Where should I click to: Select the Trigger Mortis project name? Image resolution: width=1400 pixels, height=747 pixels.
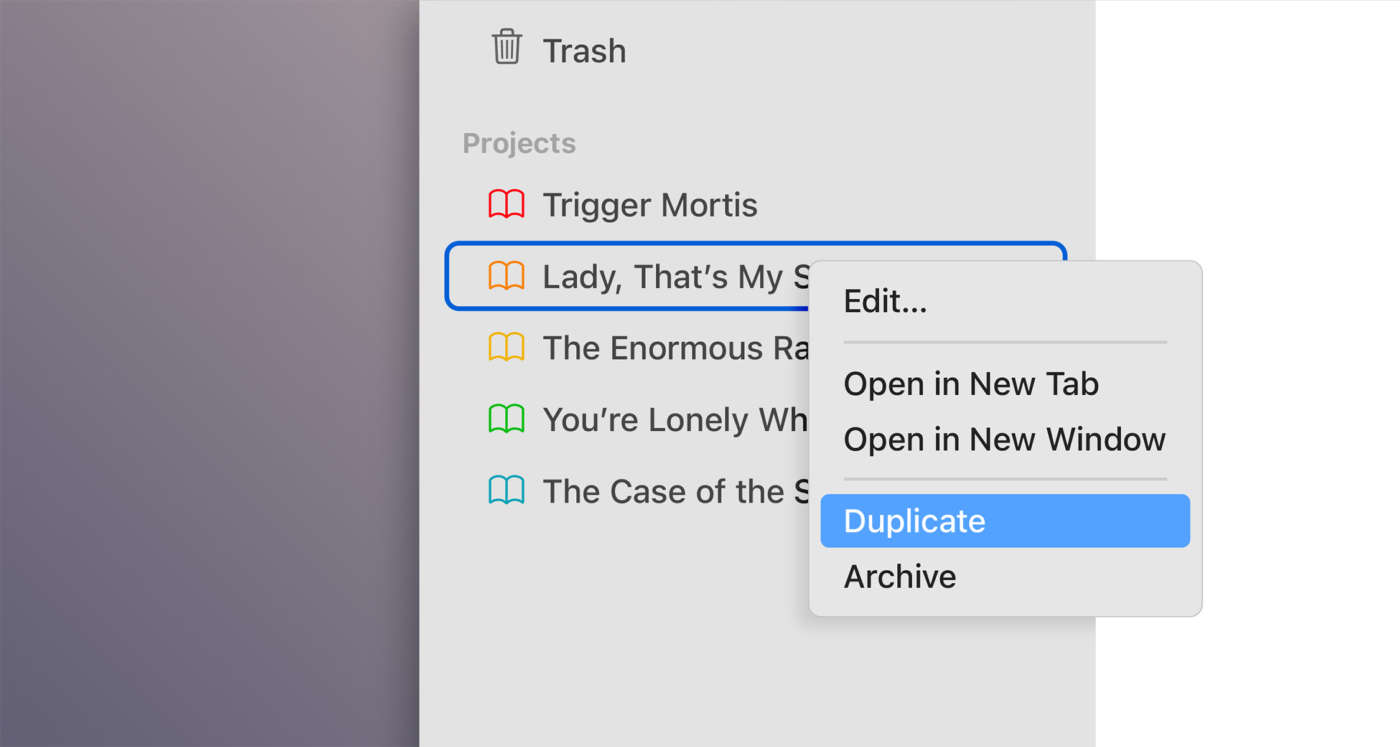[650, 205]
